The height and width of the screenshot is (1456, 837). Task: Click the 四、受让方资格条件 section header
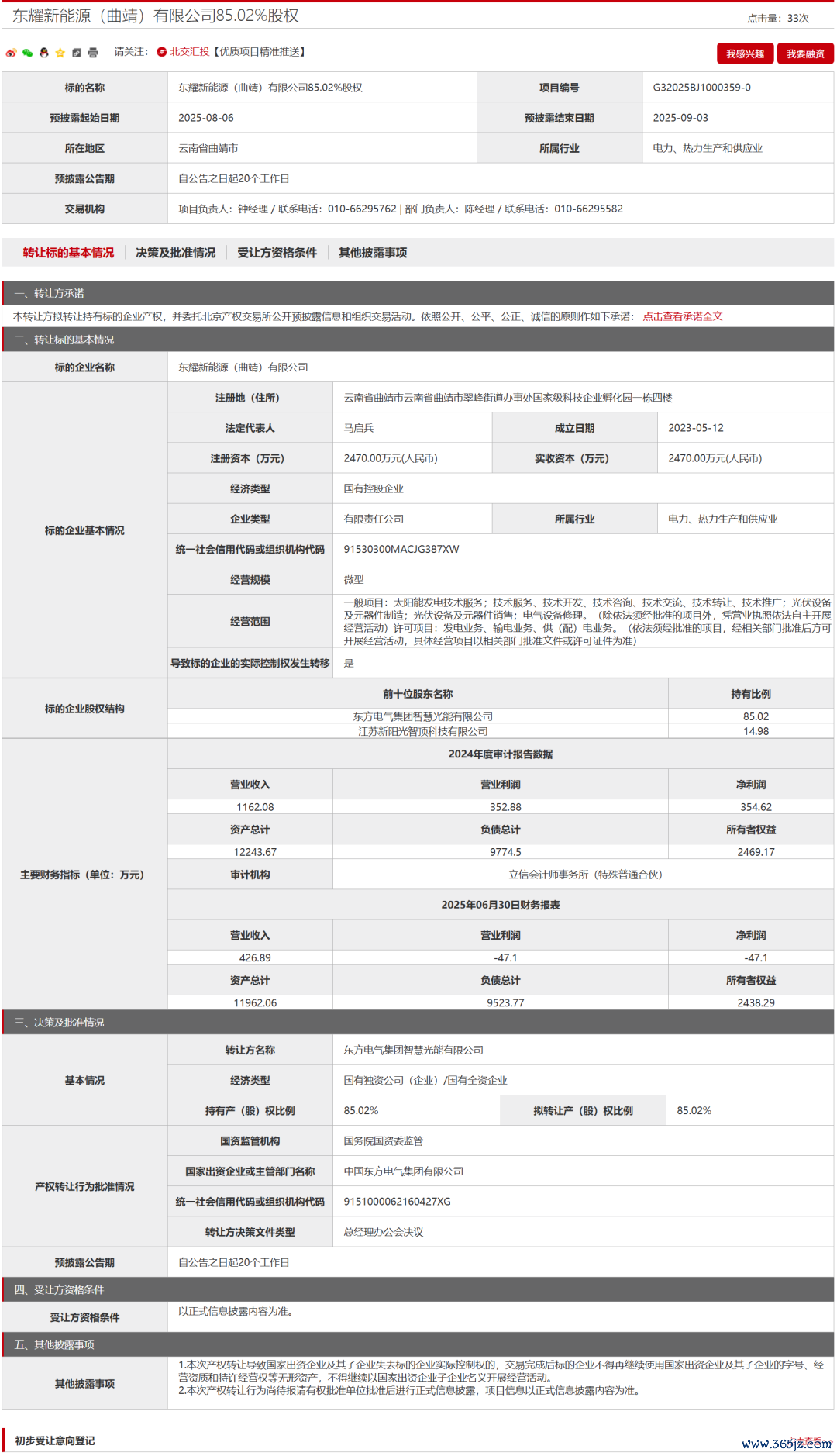tap(418, 1289)
